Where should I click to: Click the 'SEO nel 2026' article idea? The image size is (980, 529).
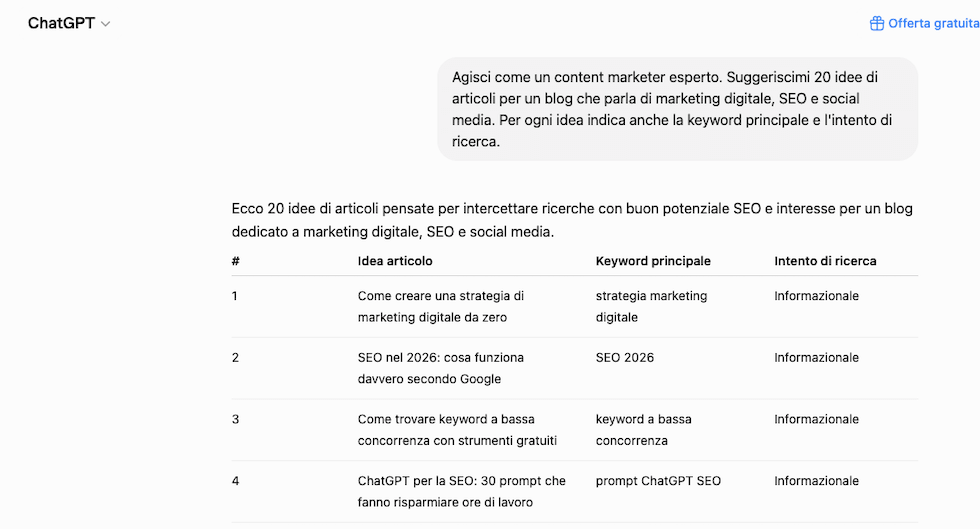441,368
